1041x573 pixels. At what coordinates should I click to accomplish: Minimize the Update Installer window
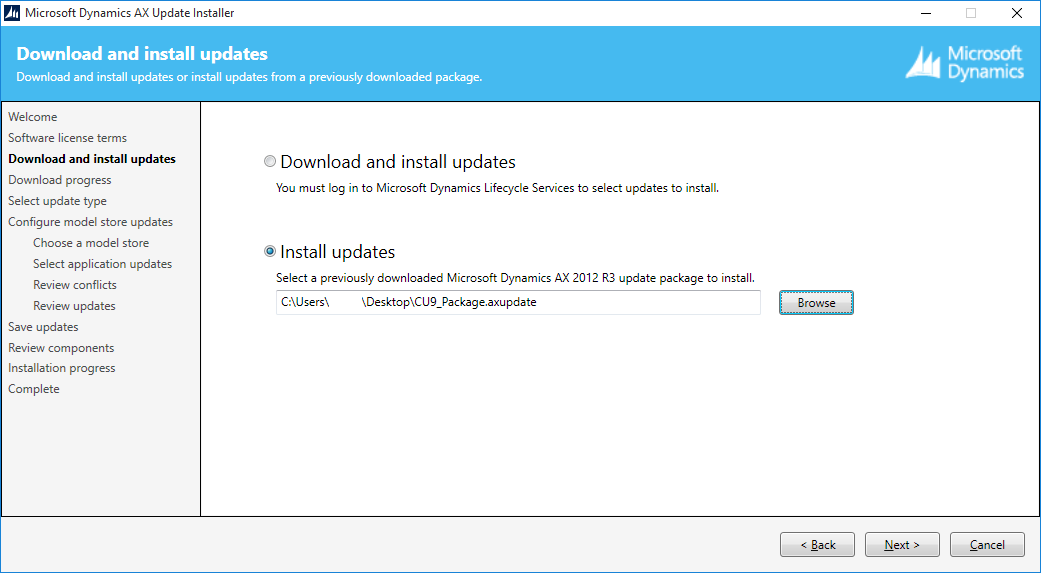pyautogui.click(x=925, y=13)
